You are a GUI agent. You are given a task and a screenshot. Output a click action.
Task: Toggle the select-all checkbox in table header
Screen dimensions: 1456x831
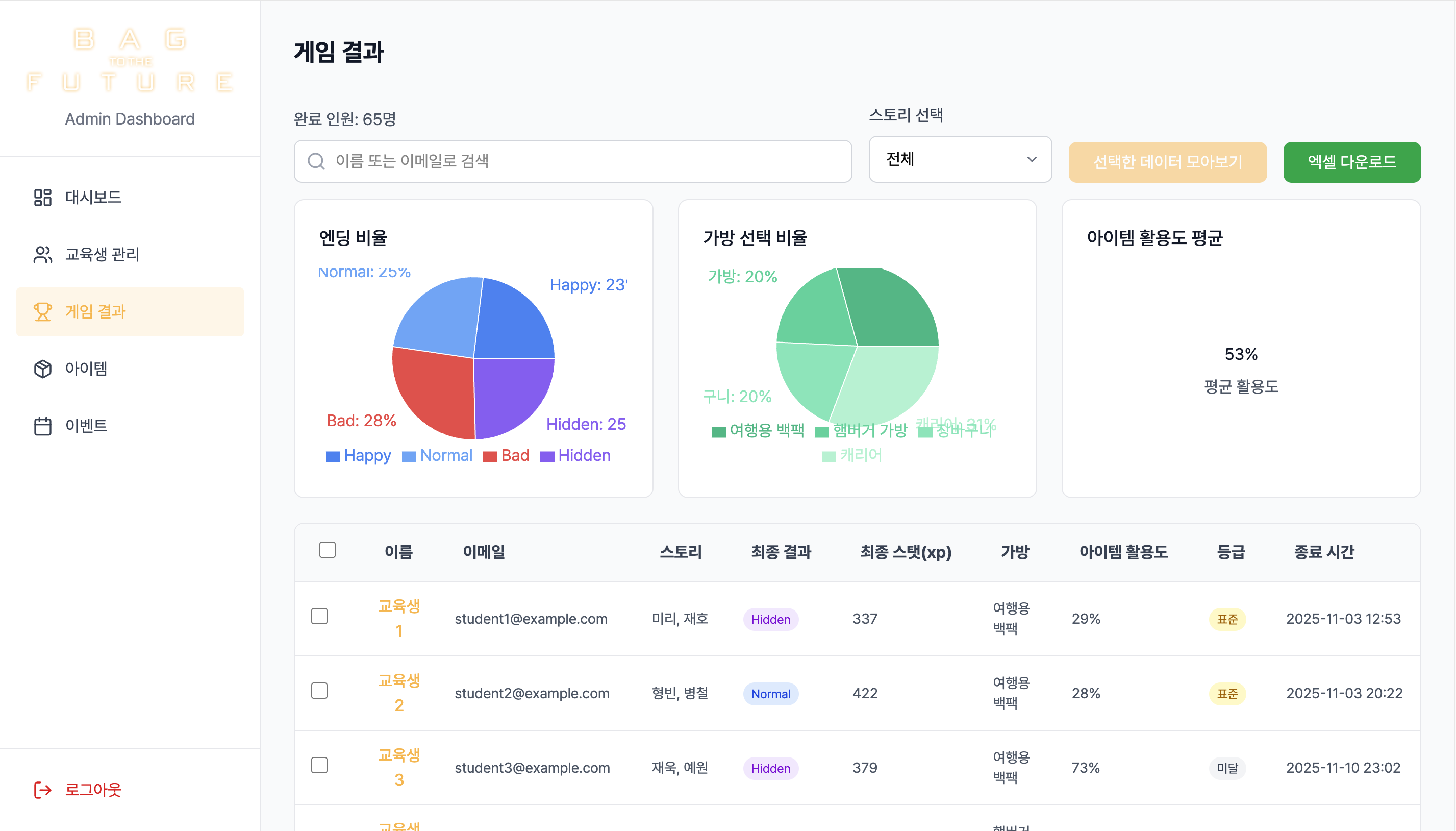click(x=328, y=550)
